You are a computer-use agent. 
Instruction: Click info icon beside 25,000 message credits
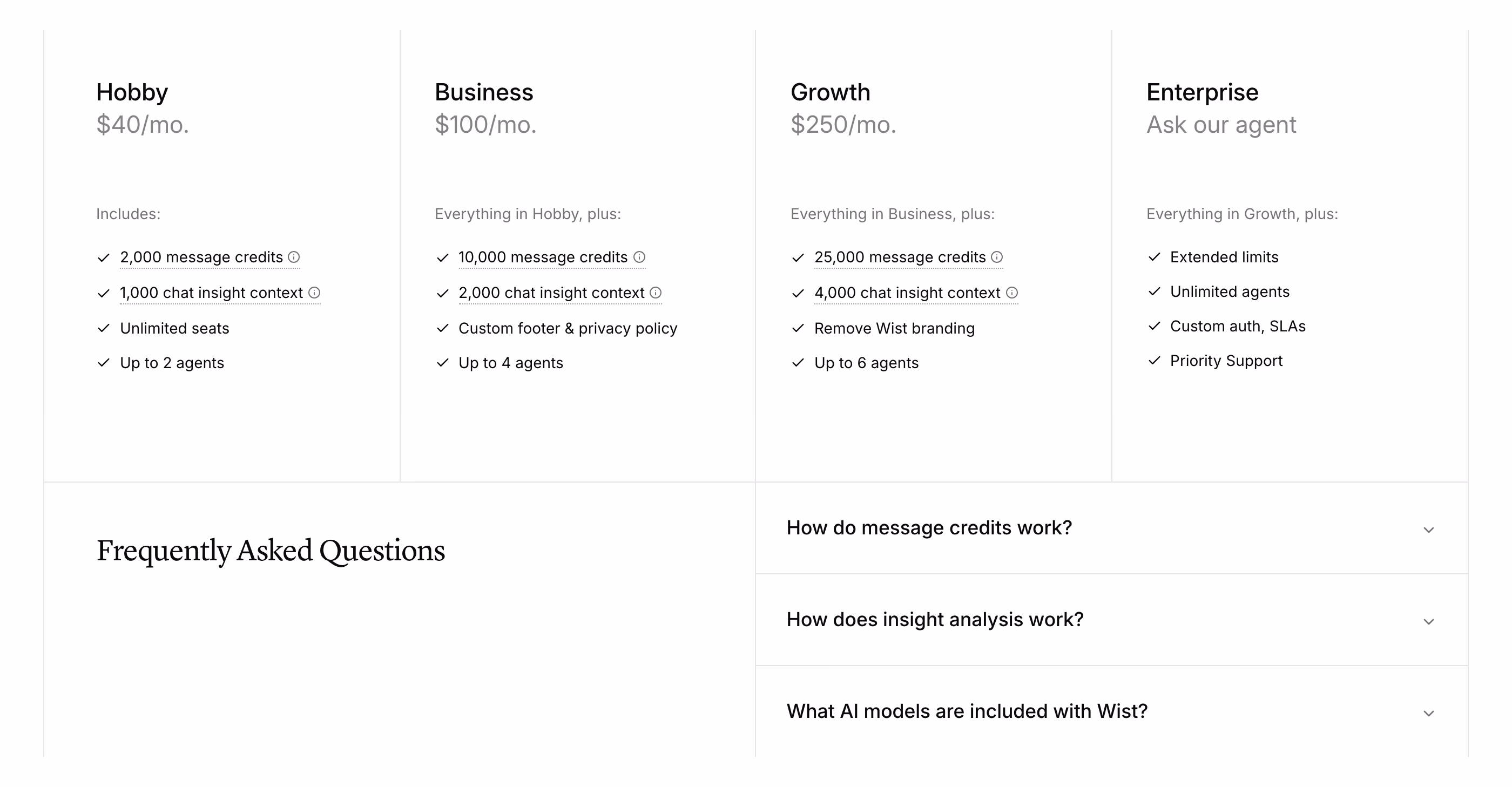(997, 257)
